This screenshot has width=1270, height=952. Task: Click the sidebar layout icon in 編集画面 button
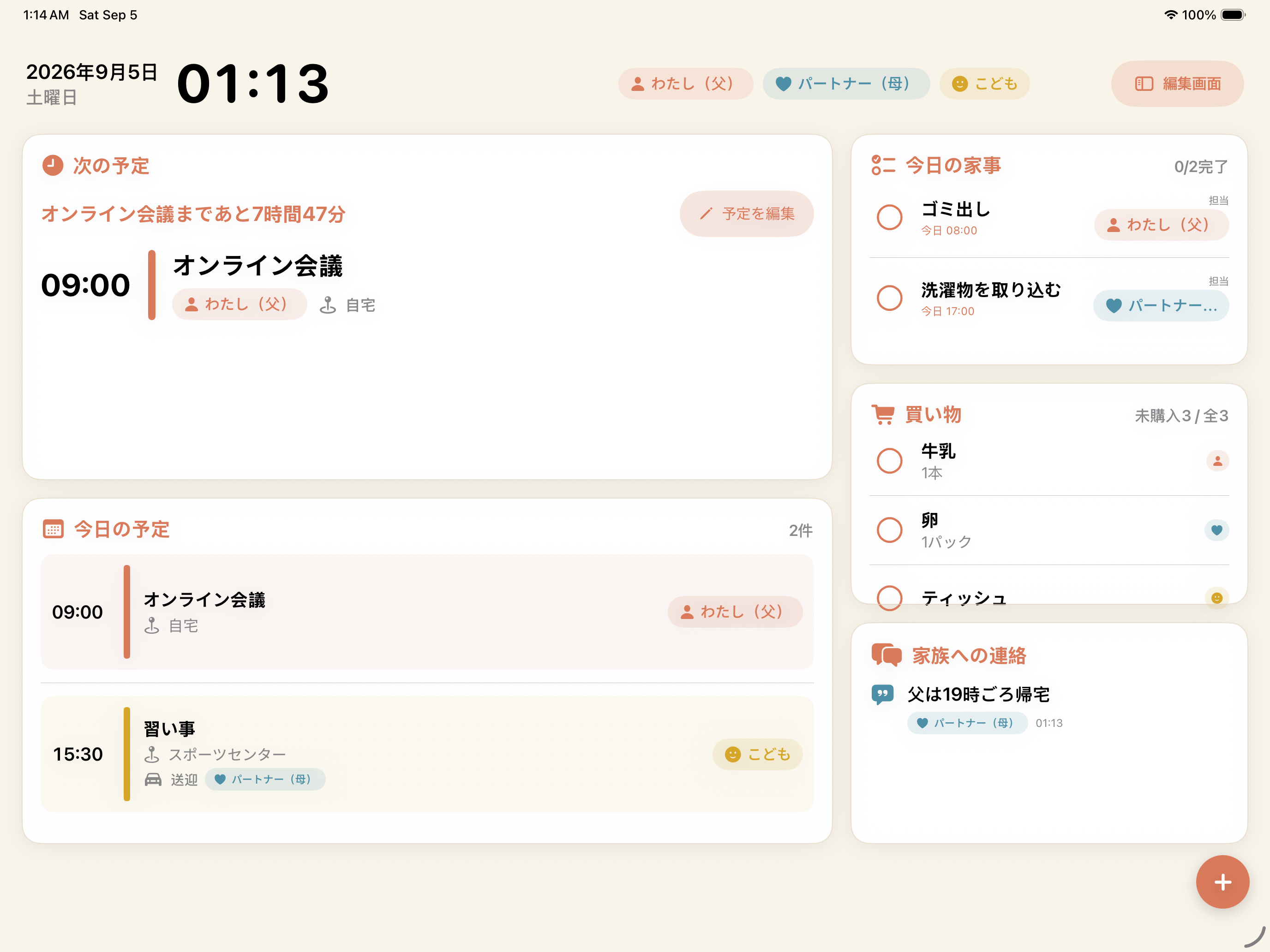tap(1144, 84)
